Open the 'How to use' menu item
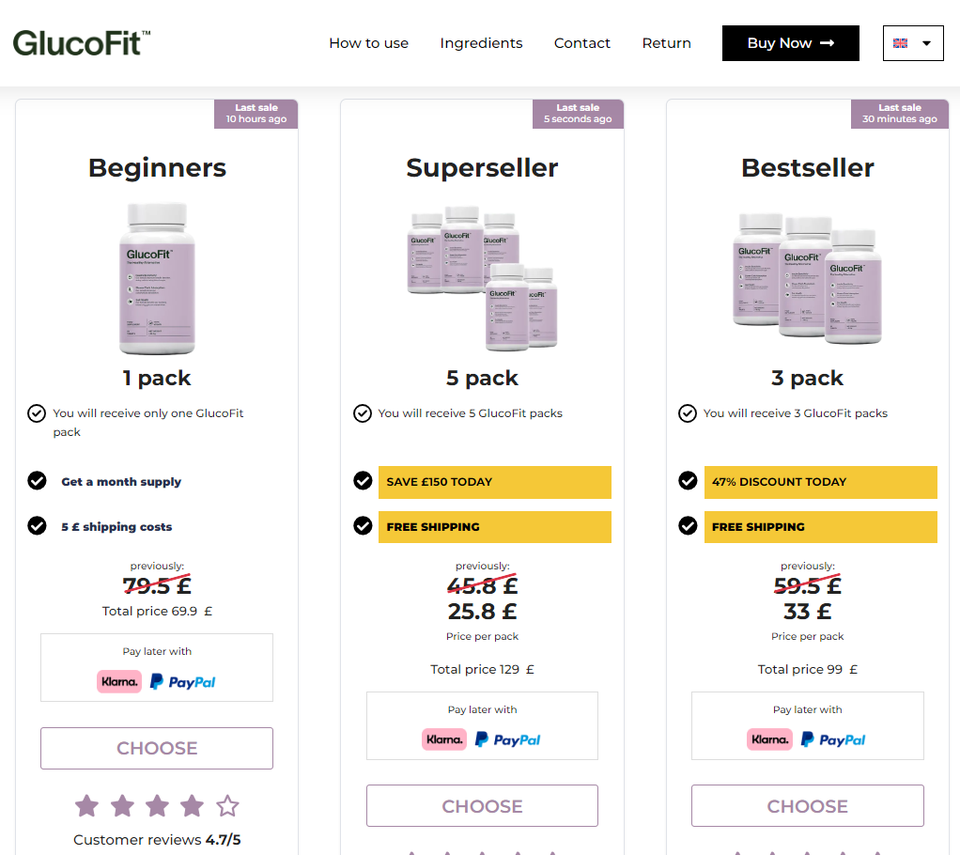 coord(369,43)
